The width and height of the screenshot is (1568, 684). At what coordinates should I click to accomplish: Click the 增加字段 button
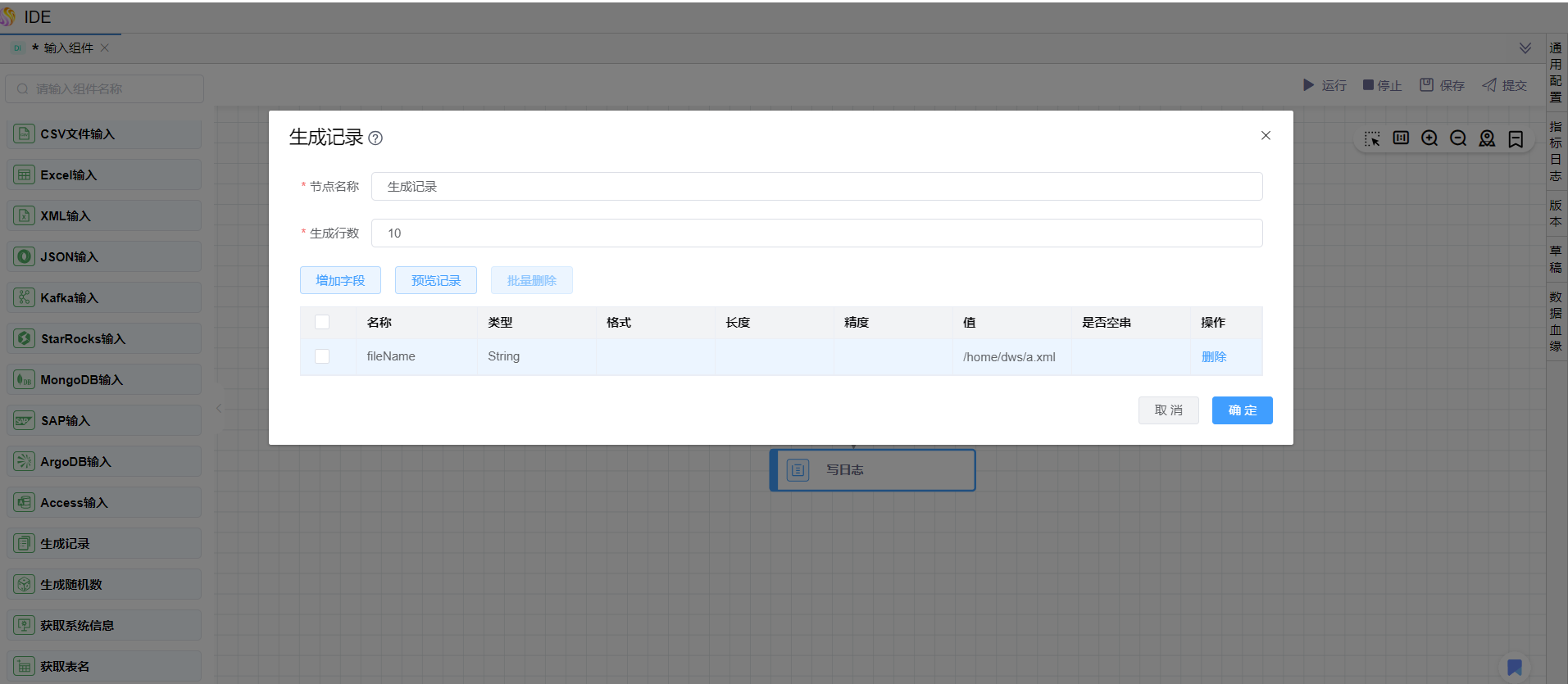[x=340, y=280]
